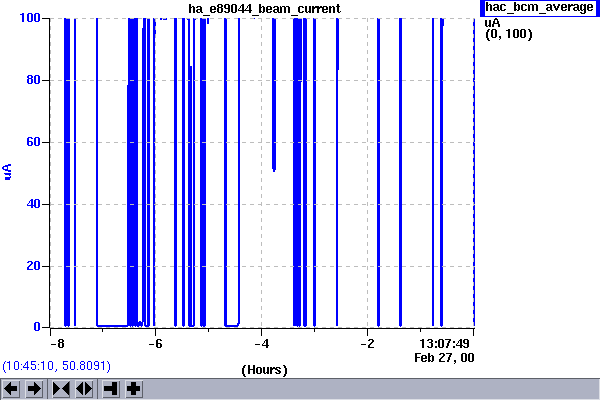Click the Feb 27, 00 date label
This screenshot has height=400, width=600.
[x=445, y=356]
